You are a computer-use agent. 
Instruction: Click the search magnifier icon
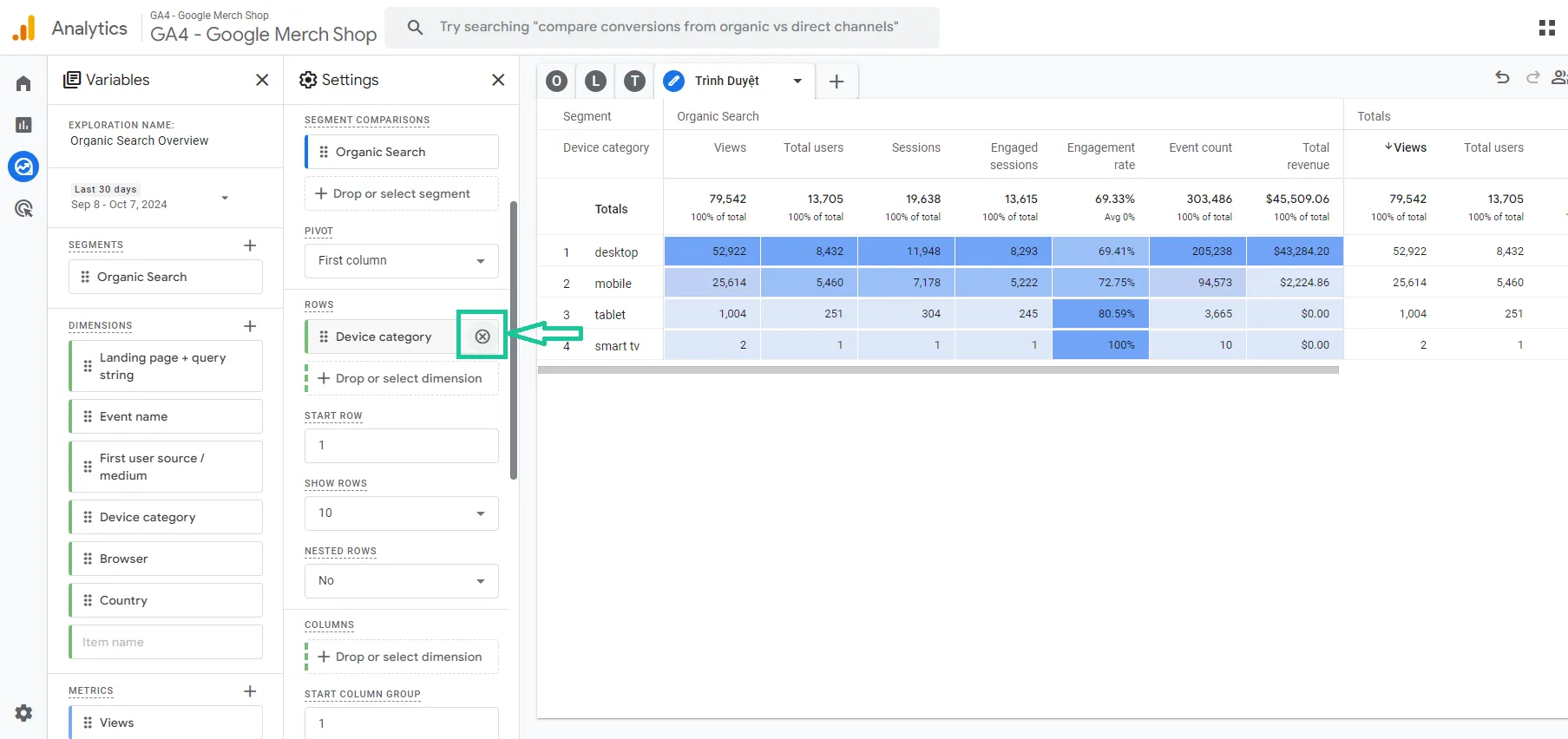416,28
